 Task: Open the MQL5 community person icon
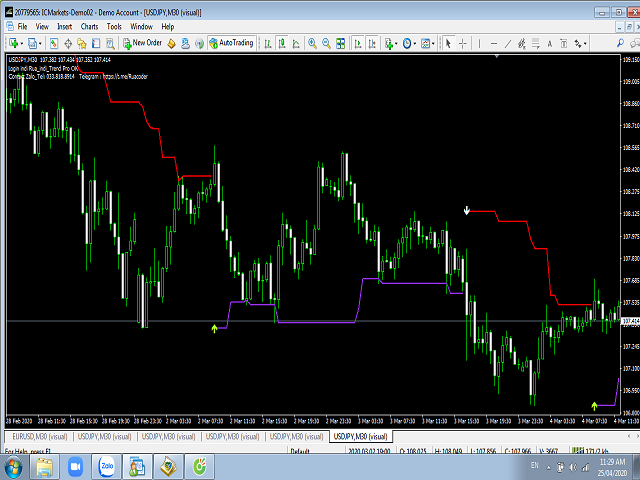tap(185, 43)
